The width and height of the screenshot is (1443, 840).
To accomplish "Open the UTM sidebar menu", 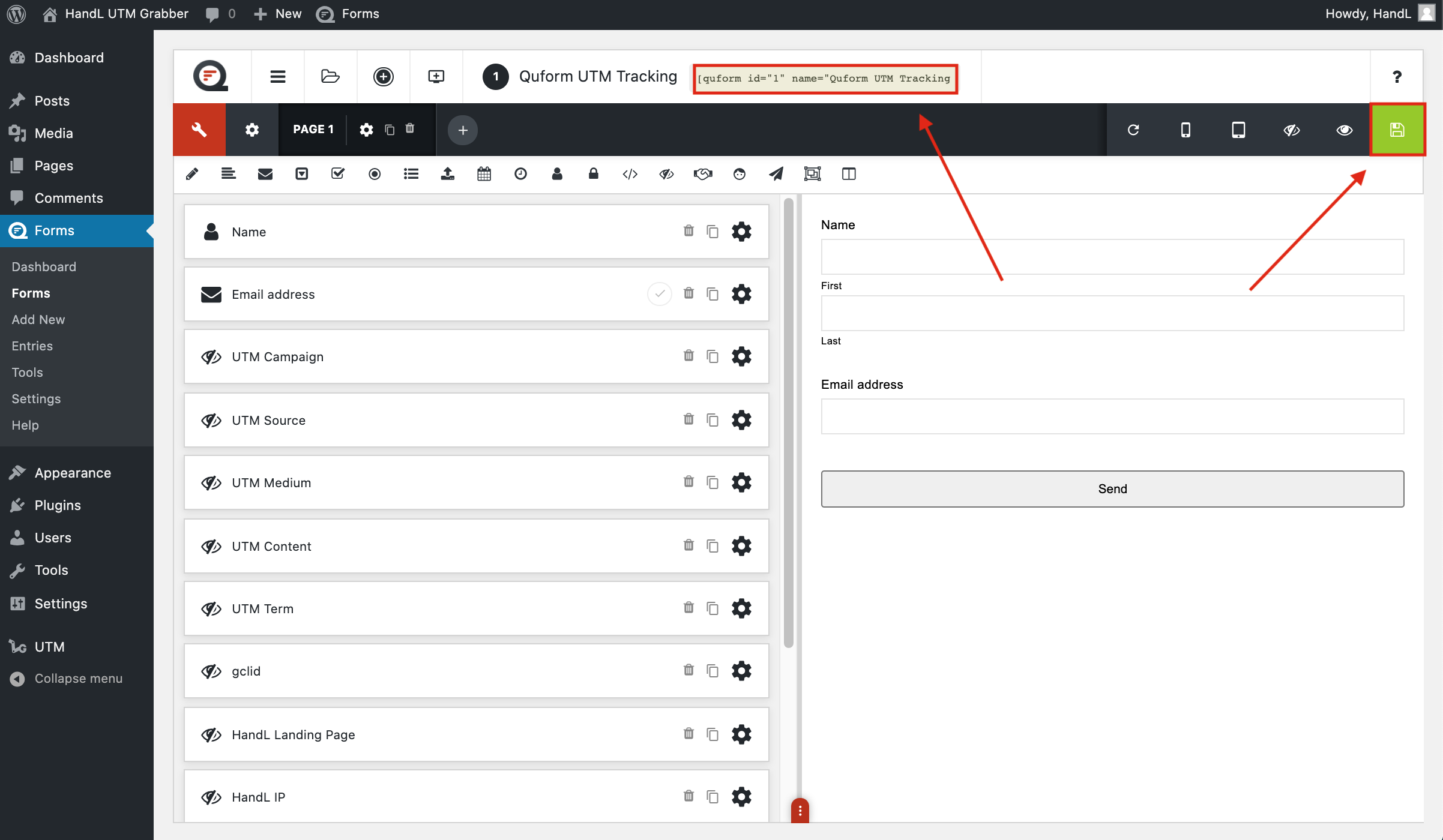I will tap(49, 647).
